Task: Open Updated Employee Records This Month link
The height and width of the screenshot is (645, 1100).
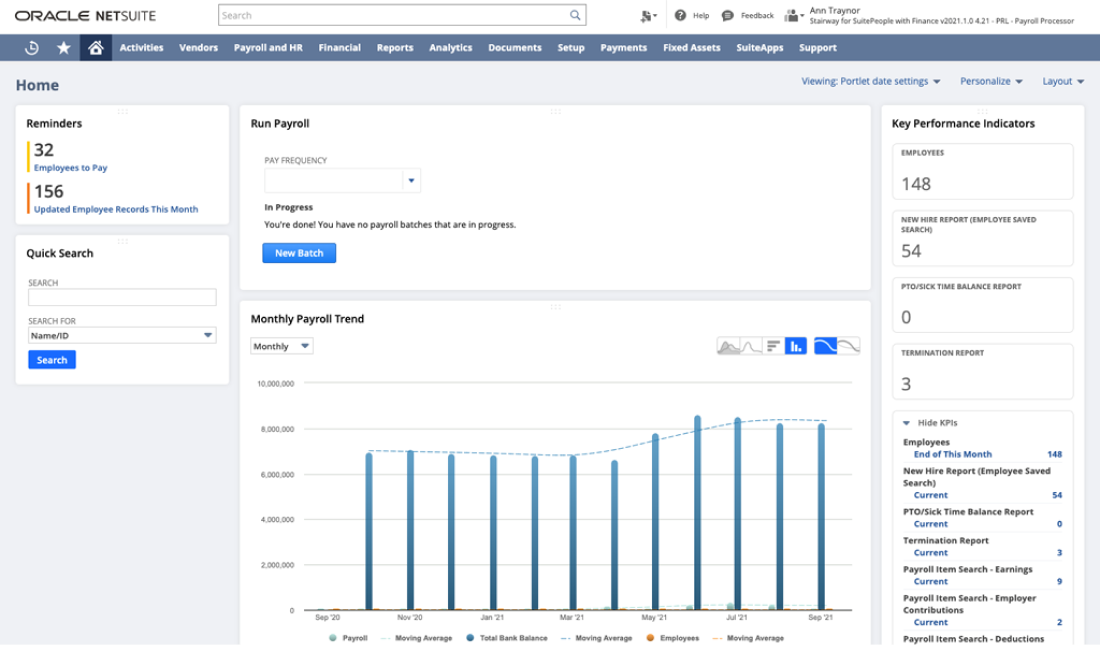Action: pos(116,209)
